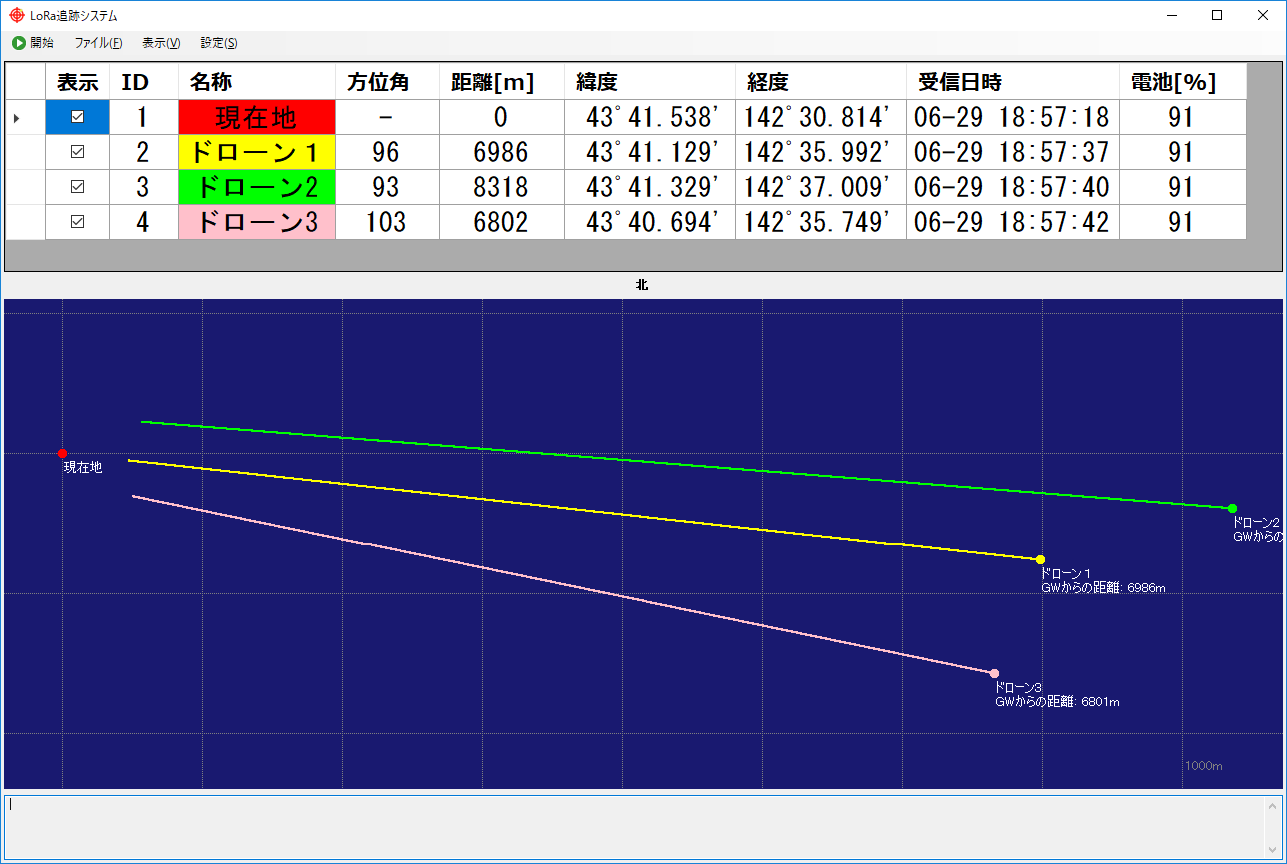Open the ファイル(F) menu
Image resolution: width=1287 pixels, height=864 pixels.
(x=98, y=43)
